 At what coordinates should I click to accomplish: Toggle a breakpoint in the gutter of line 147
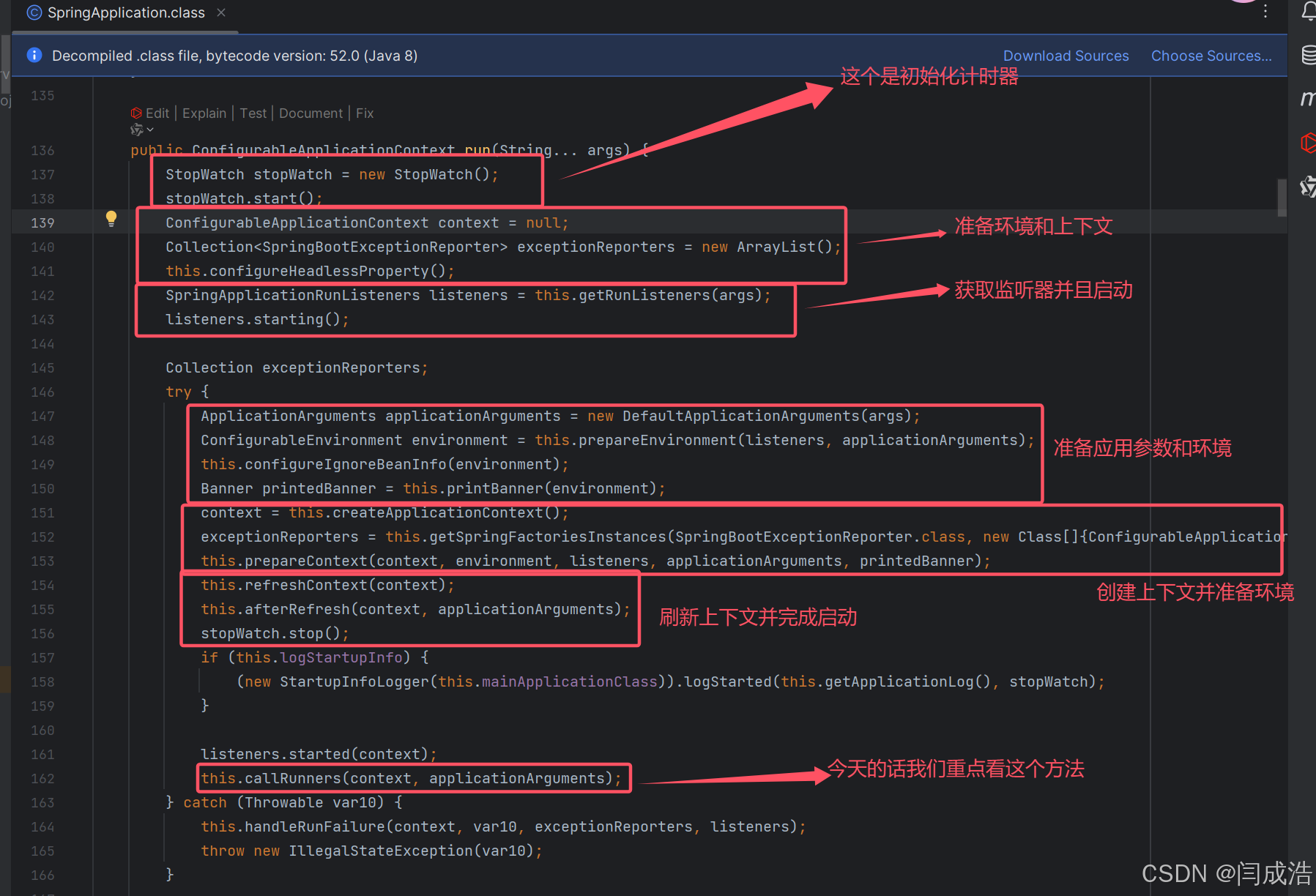click(x=110, y=416)
